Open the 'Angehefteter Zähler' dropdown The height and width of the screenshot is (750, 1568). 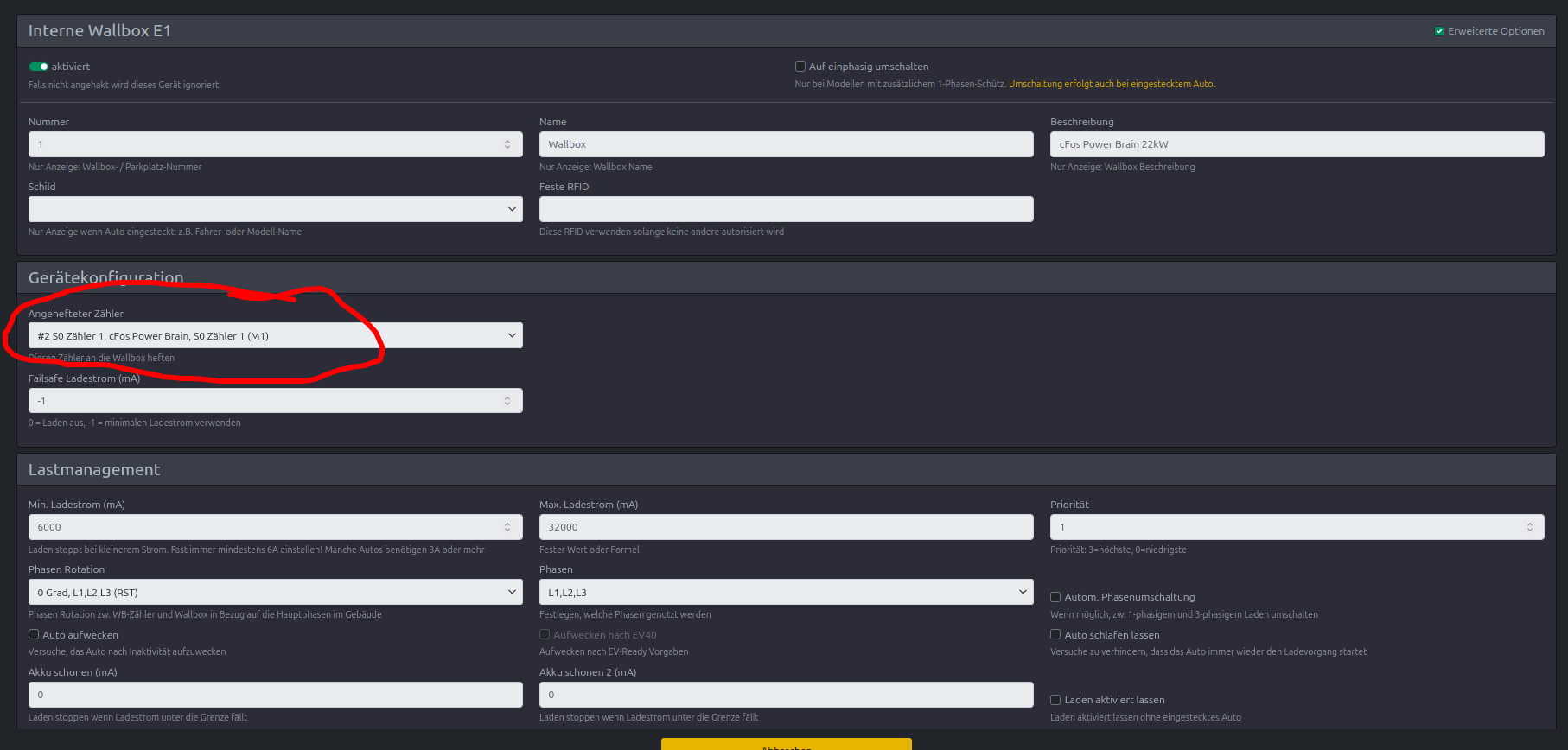click(275, 335)
